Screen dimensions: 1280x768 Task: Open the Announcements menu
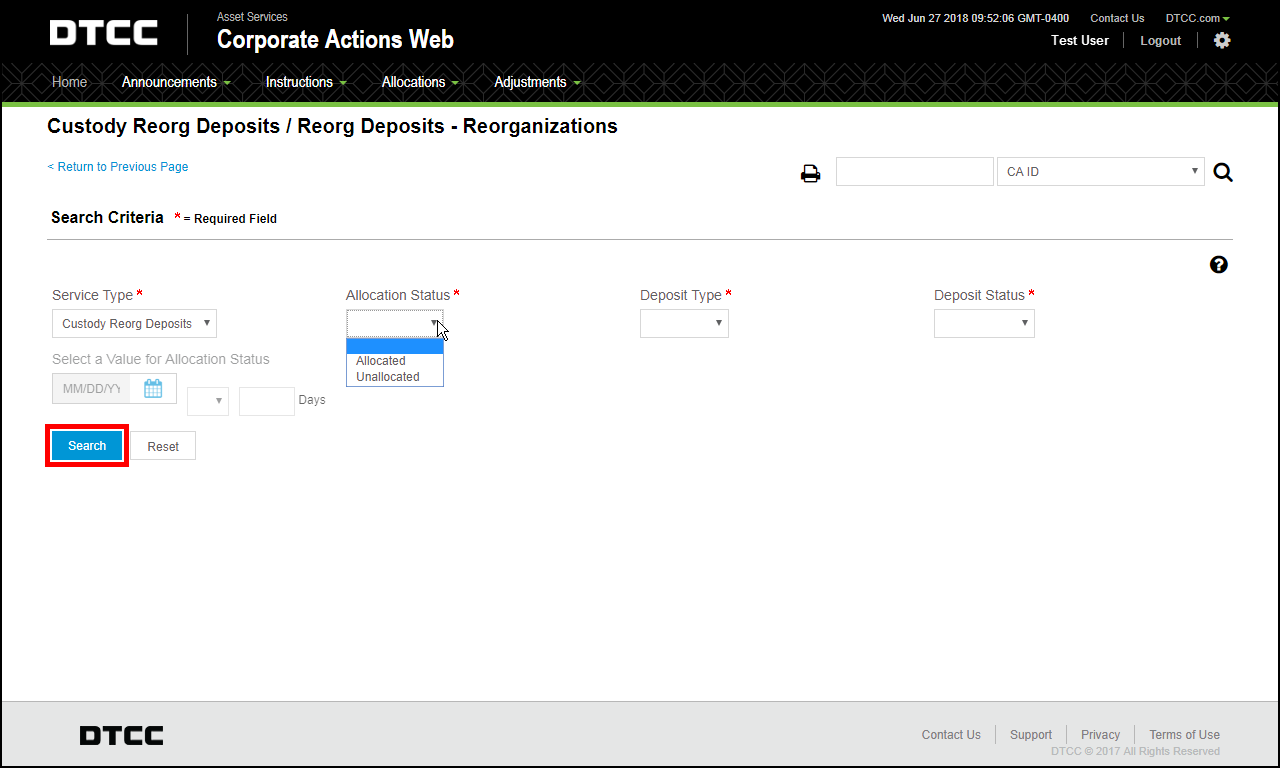(169, 82)
